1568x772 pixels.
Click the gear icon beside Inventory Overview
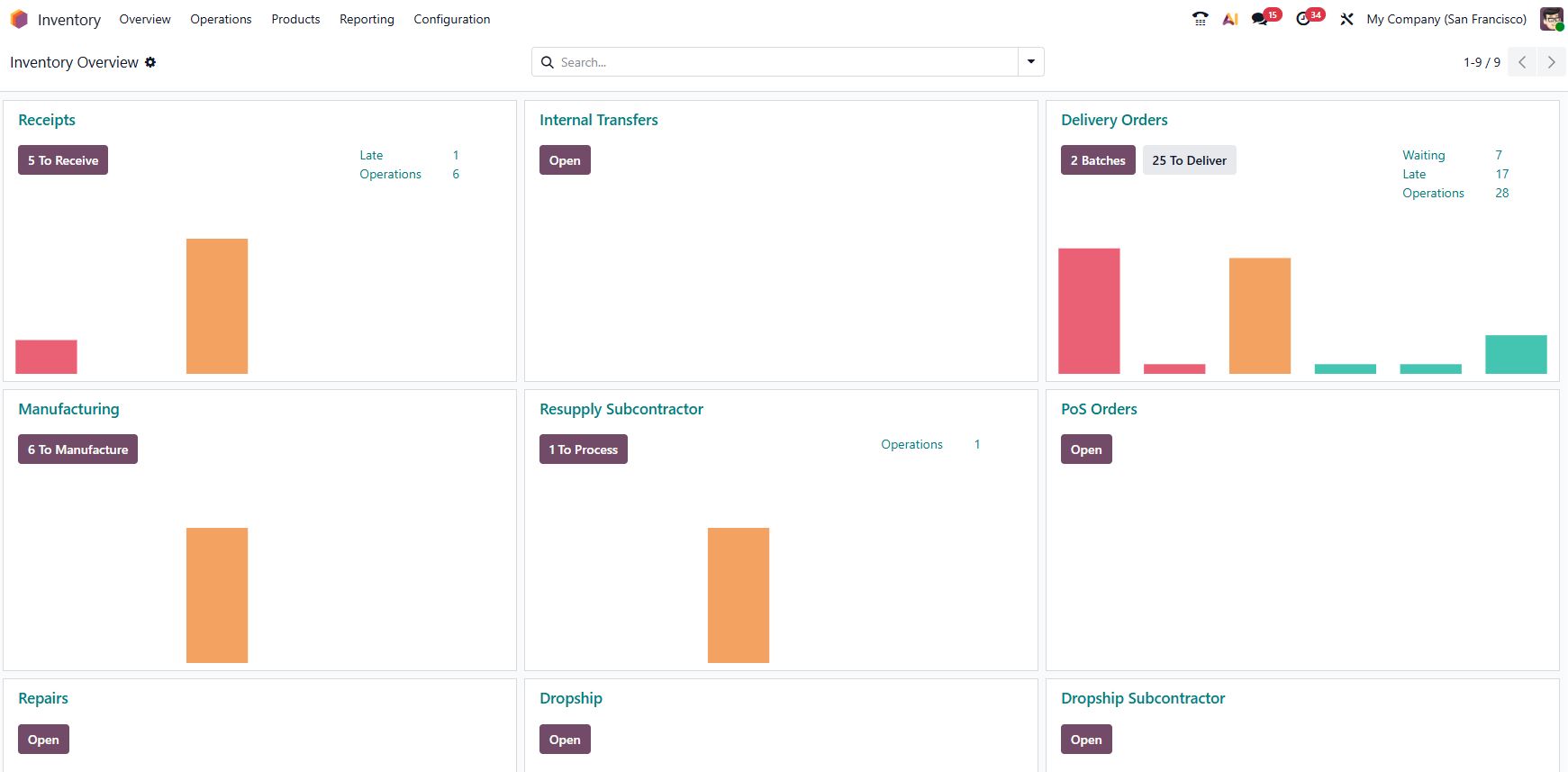pyautogui.click(x=150, y=62)
